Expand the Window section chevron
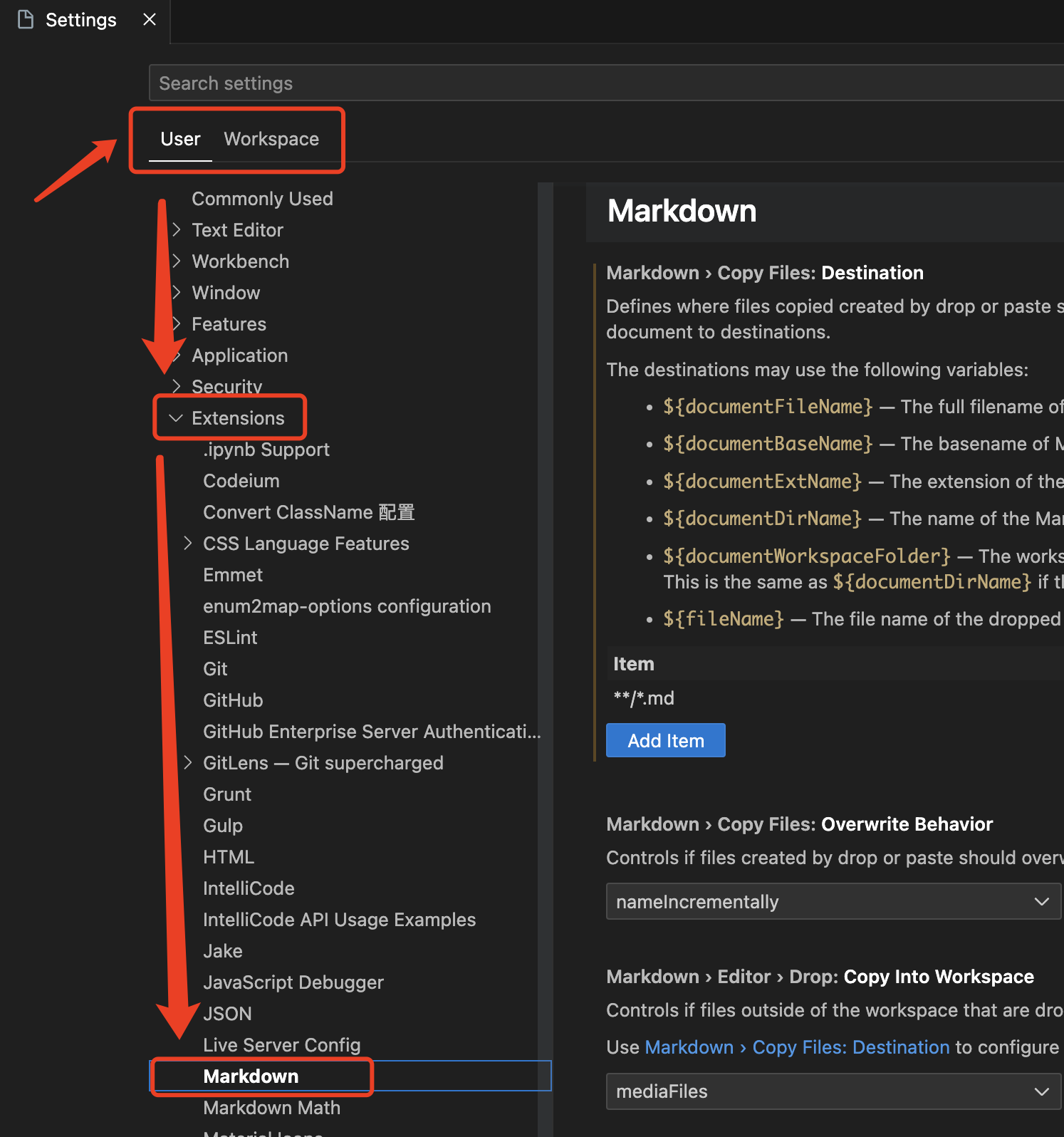This screenshot has height=1137, width=1064. click(177, 292)
